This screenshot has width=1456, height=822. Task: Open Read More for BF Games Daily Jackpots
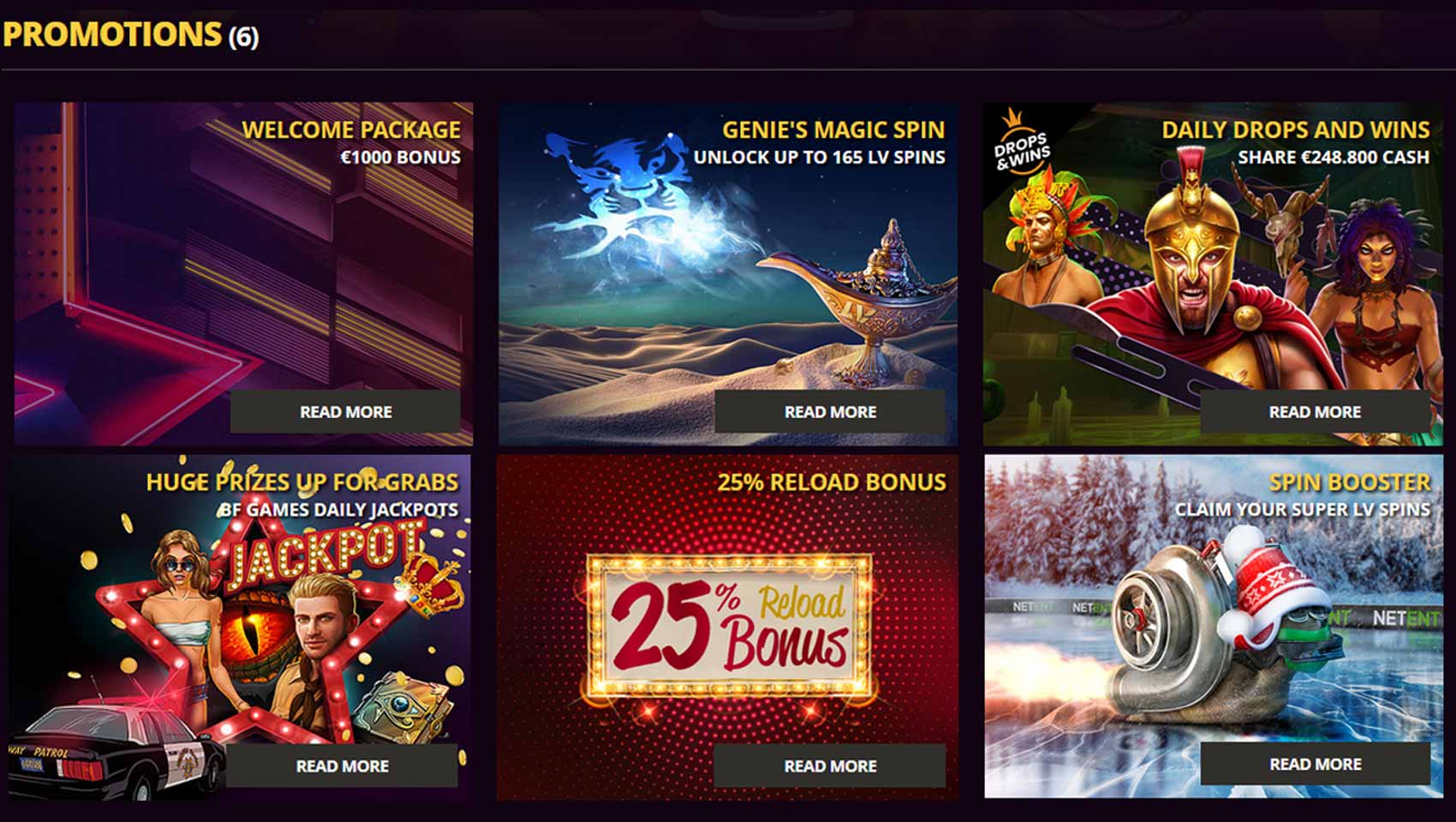342,765
